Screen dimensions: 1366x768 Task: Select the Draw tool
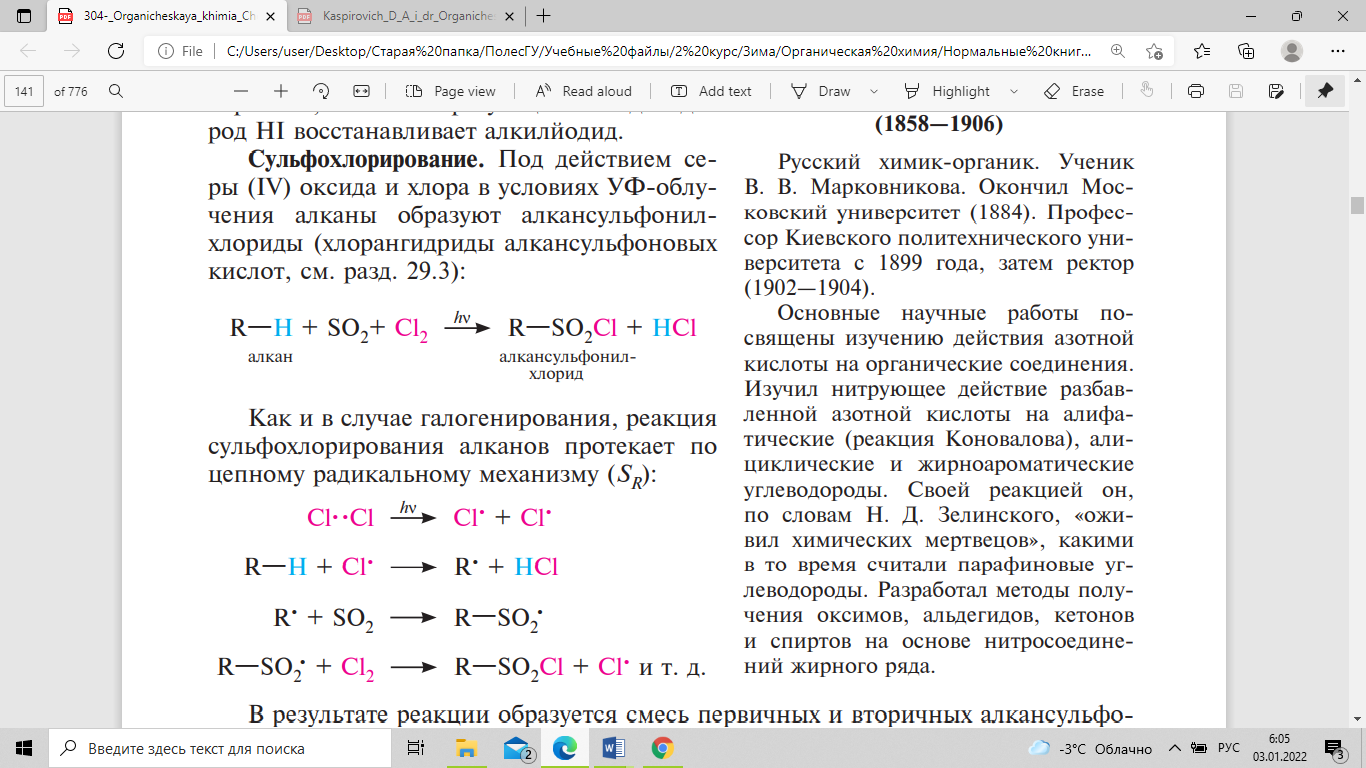(x=821, y=91)
